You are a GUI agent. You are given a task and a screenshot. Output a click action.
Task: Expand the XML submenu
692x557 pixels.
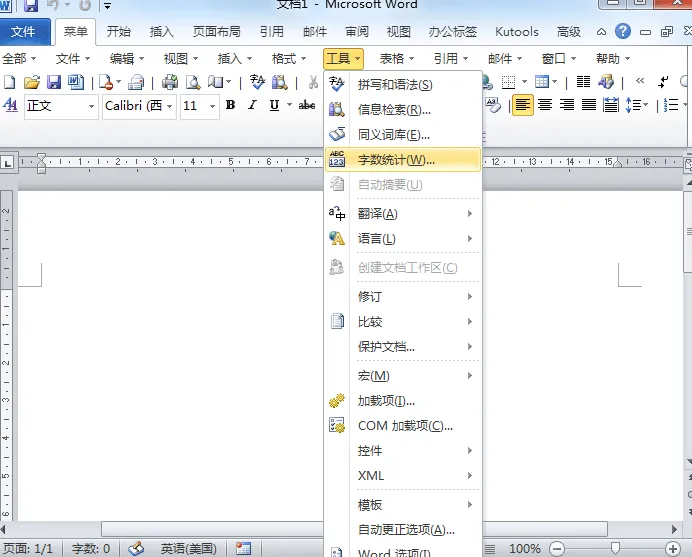coord(403,476)
